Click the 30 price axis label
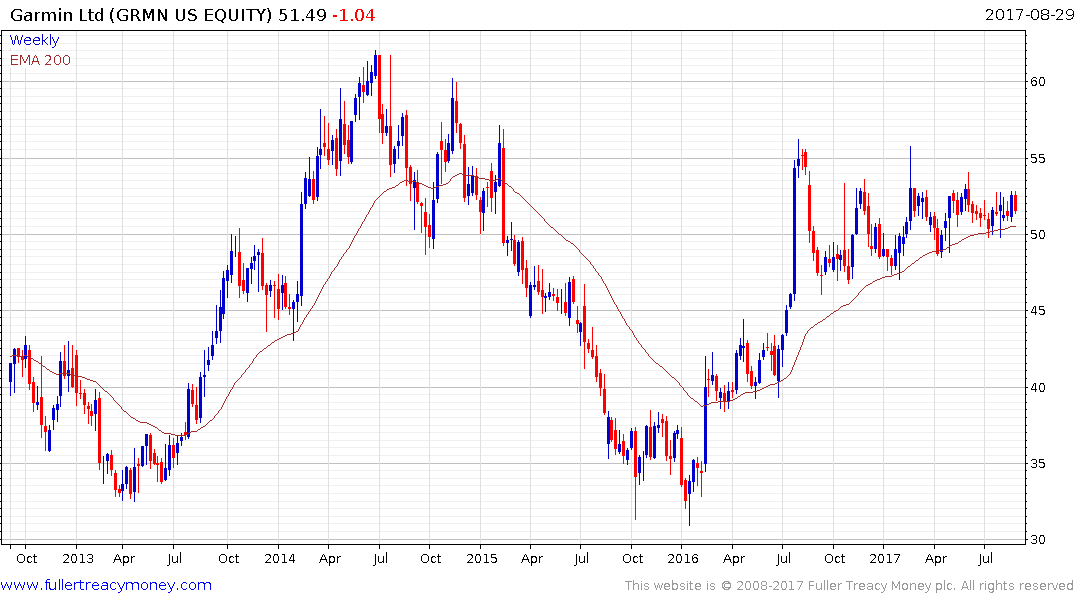The height and width of the screenshot is (600, 1075). (x=1038, y=540)
